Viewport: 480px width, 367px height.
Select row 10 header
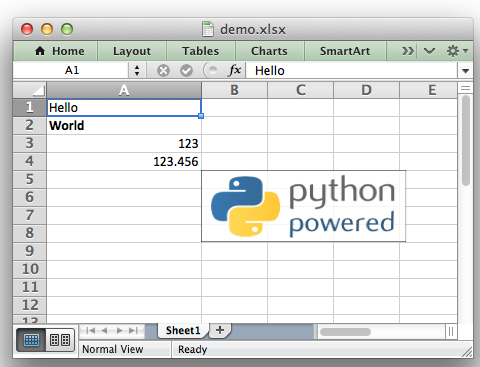(30, 269)
